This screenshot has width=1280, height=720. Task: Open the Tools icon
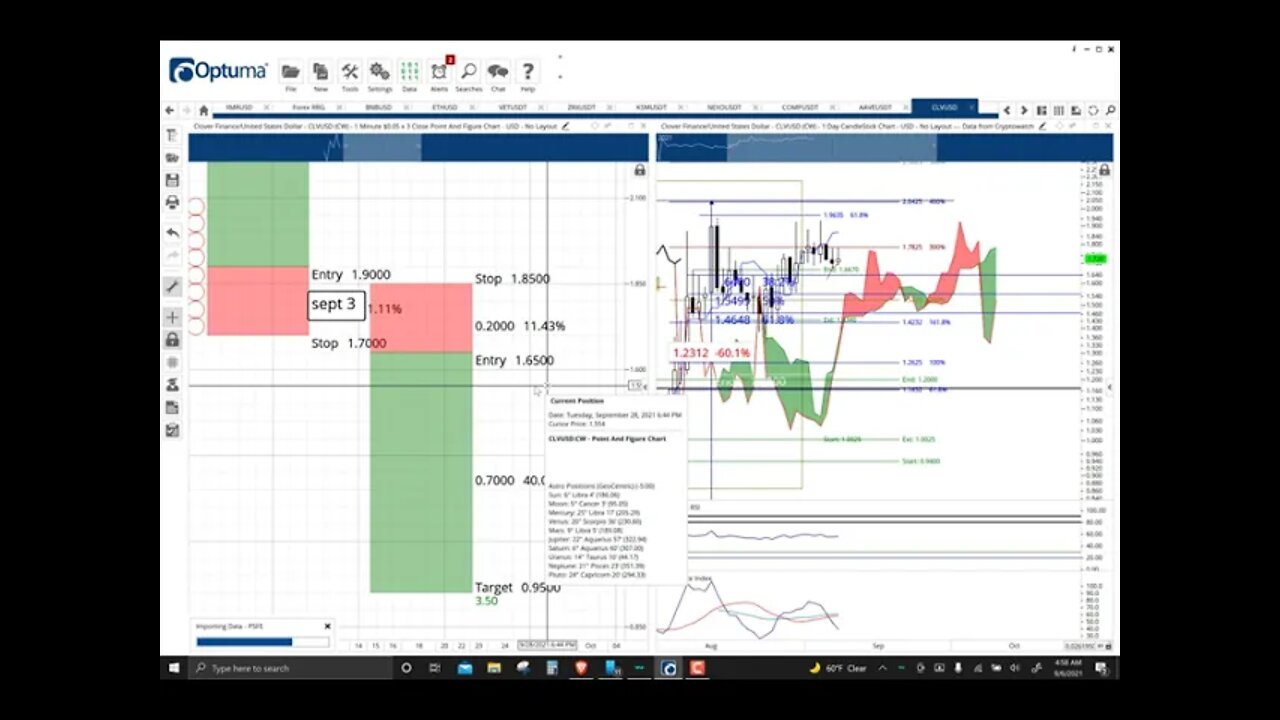pyautogui.click(x=350, y=72)
